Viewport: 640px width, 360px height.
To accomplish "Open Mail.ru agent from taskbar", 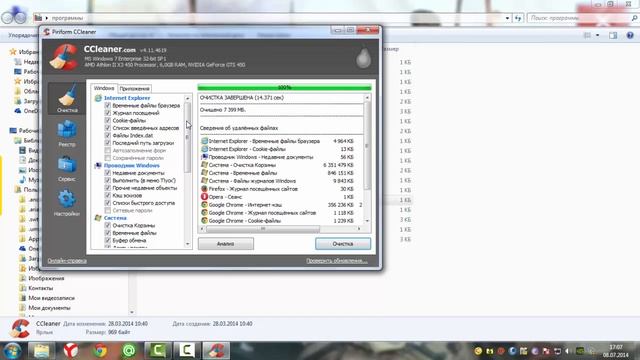I will 129,351.
